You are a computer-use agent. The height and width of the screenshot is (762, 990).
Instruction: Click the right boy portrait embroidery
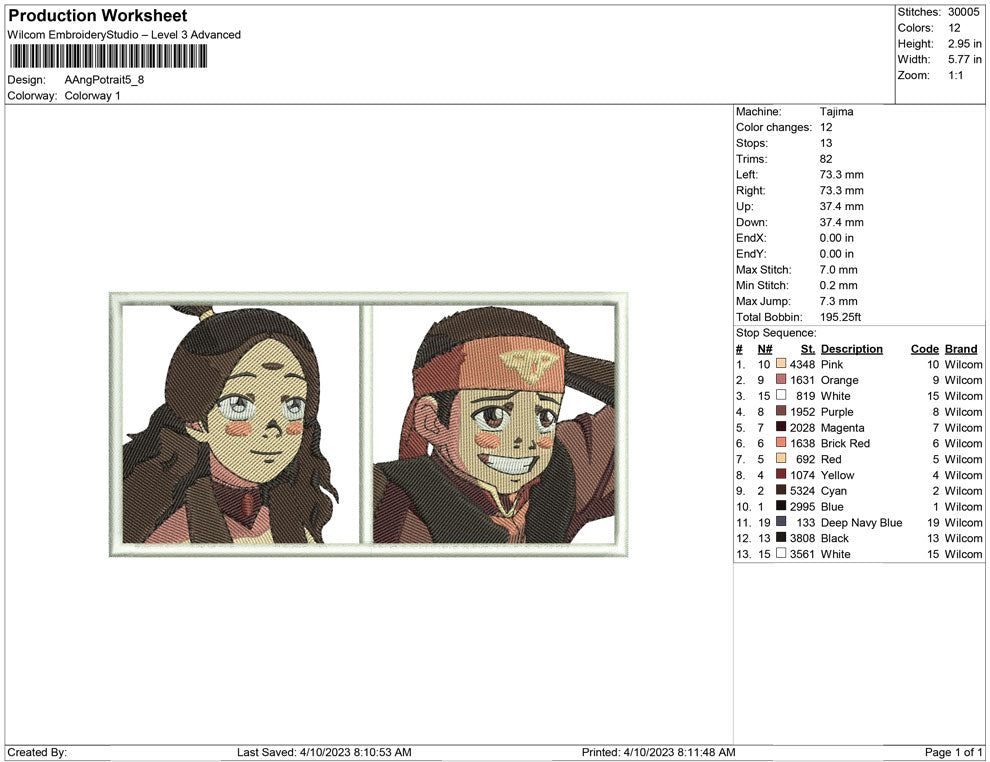pos(494,424)
